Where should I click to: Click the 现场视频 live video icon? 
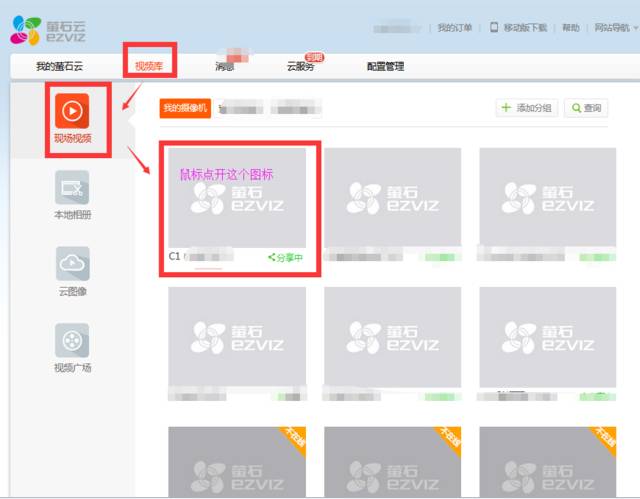73,108
